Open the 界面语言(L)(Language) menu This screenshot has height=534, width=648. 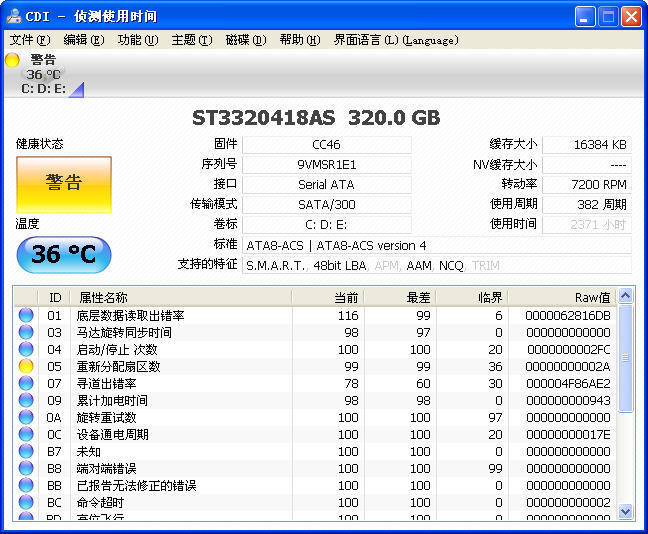click(x=395, y=40)
